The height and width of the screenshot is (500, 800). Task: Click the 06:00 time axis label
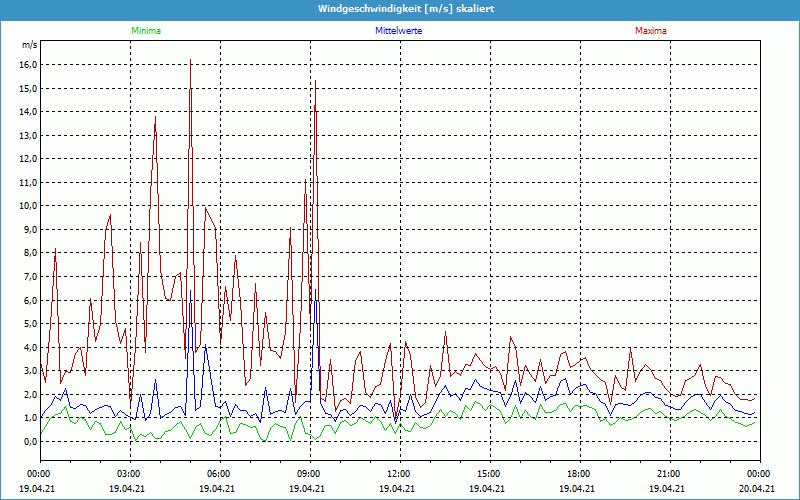[217, 474]
